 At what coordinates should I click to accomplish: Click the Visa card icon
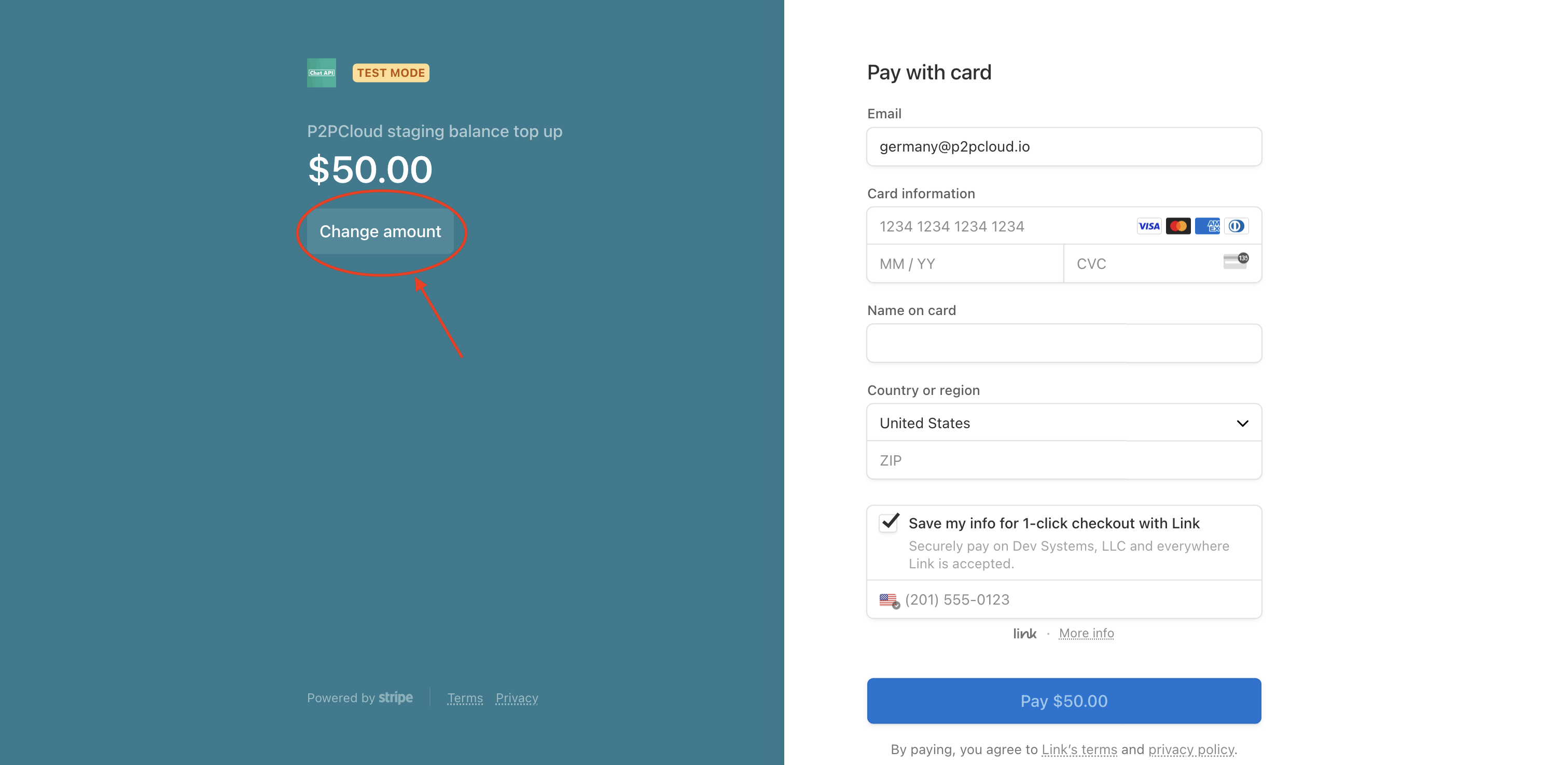[1148, 227]
